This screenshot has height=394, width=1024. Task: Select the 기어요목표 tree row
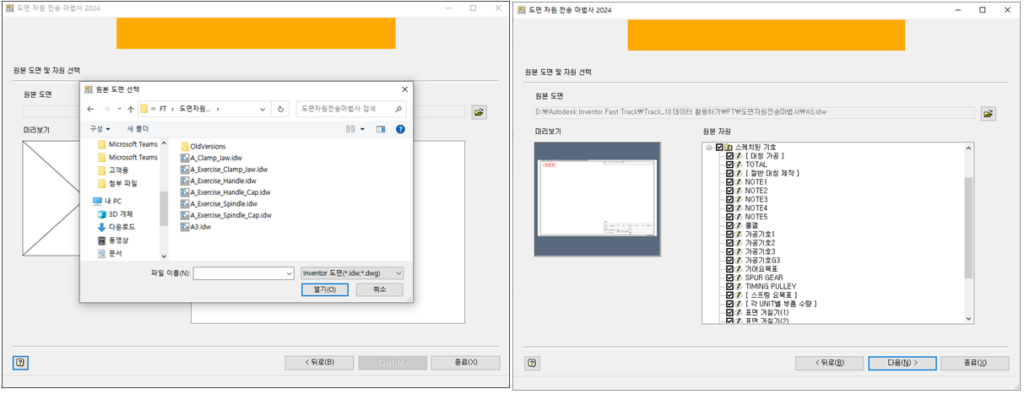(x=752, y=269)
